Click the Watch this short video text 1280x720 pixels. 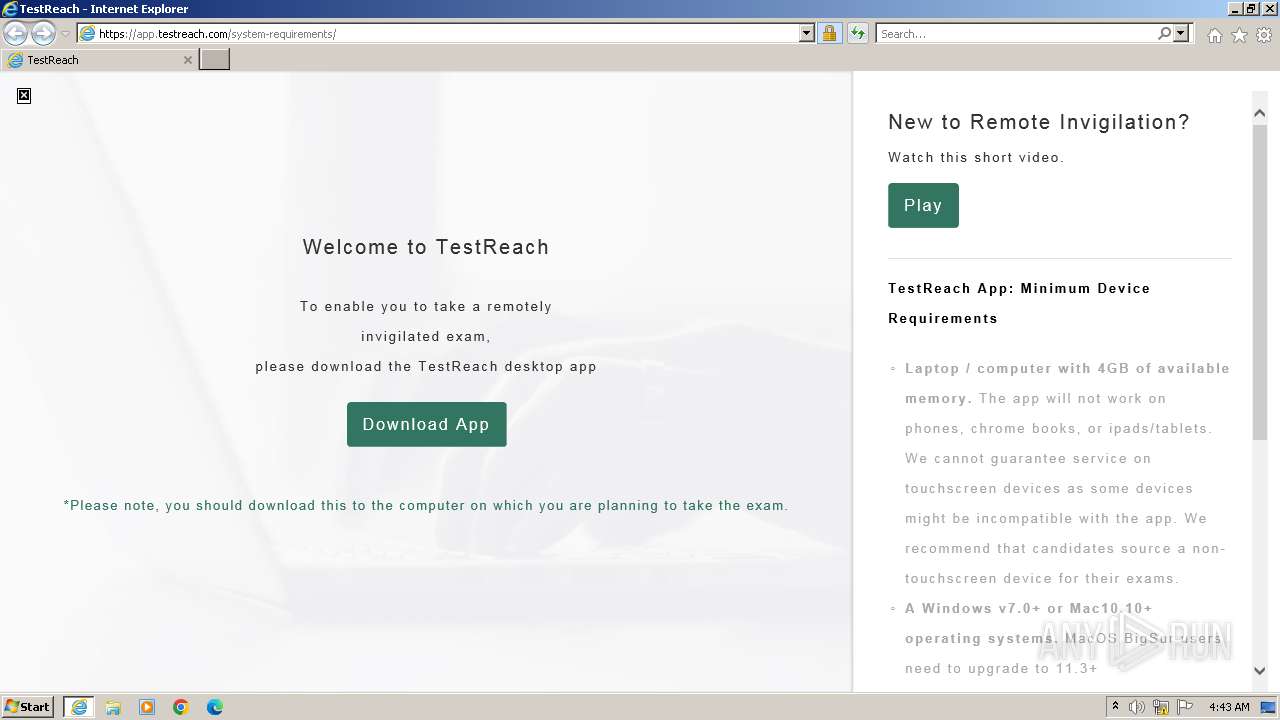(976, 157)
